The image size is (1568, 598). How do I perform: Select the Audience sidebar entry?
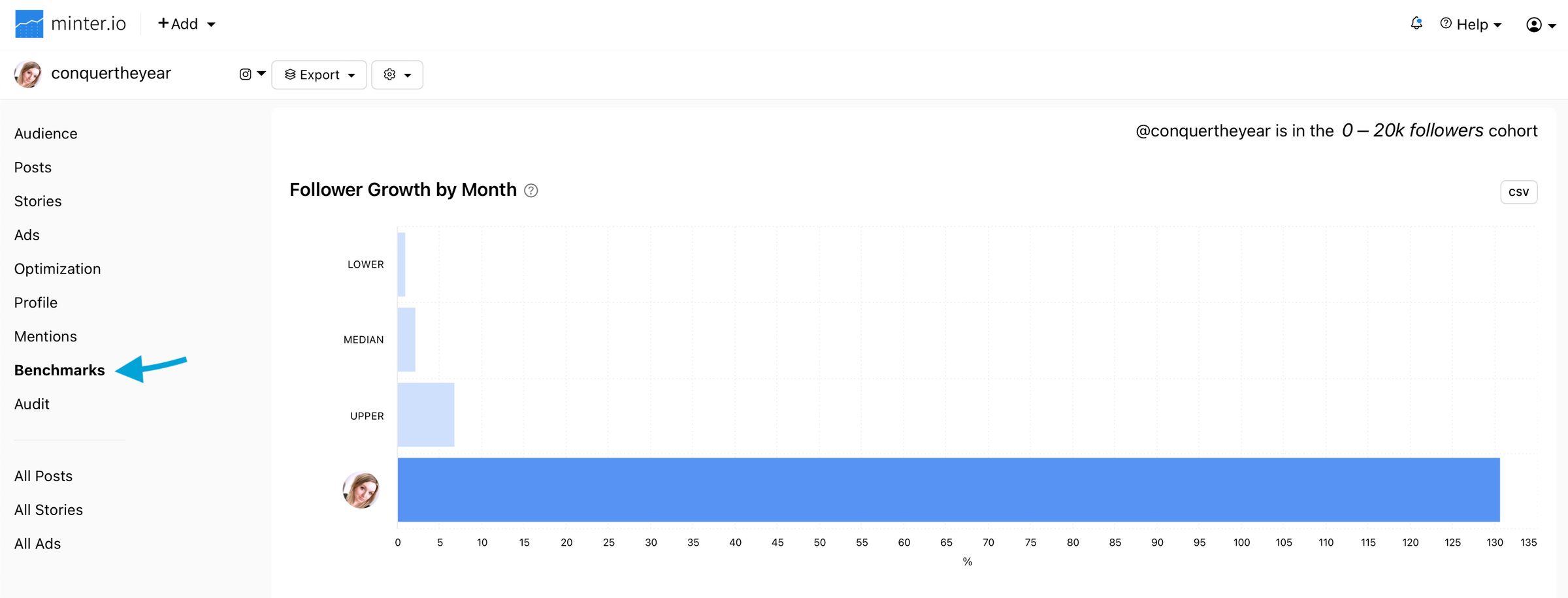(46, 133)
